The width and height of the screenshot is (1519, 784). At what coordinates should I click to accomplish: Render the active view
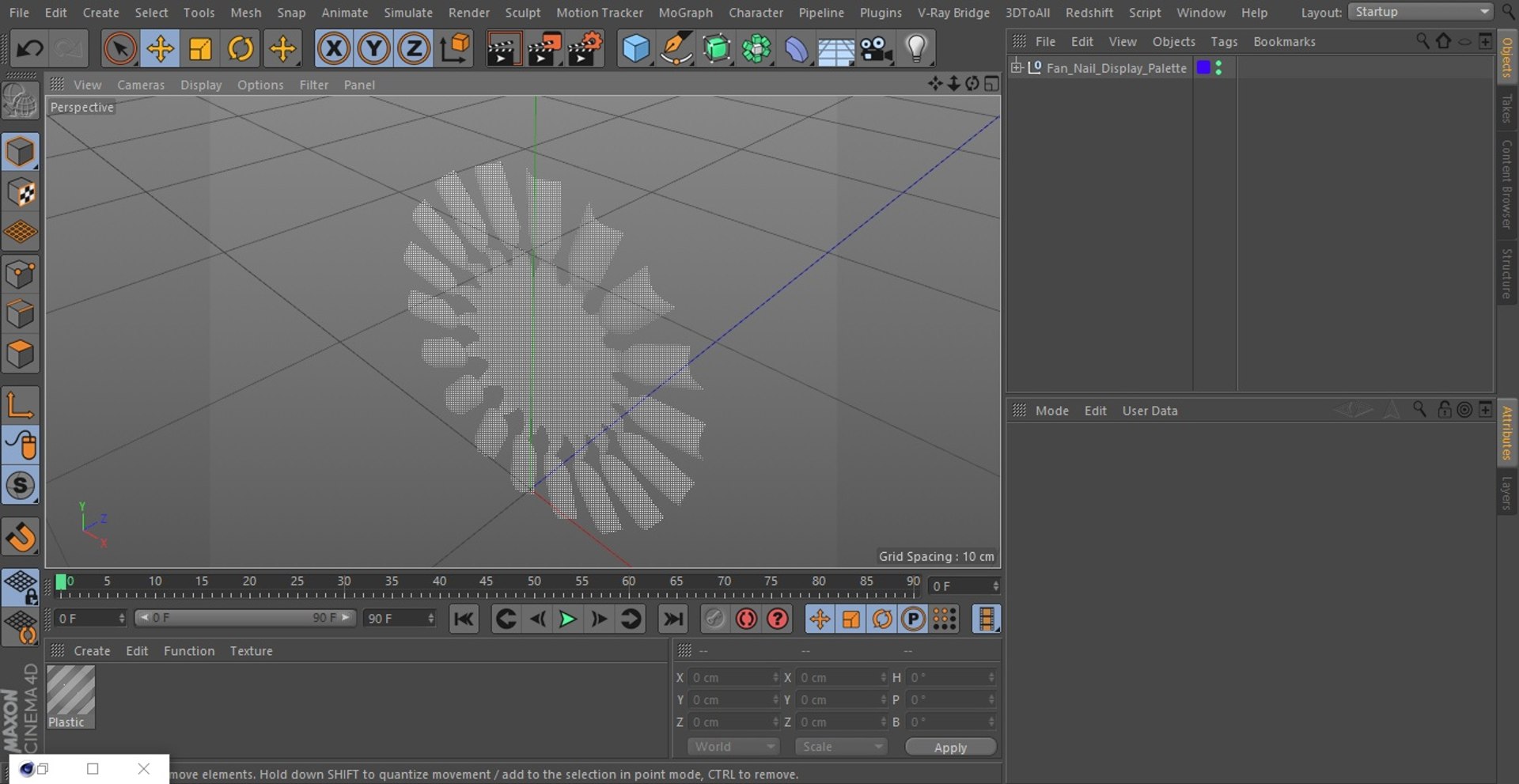tap(503, 49)
